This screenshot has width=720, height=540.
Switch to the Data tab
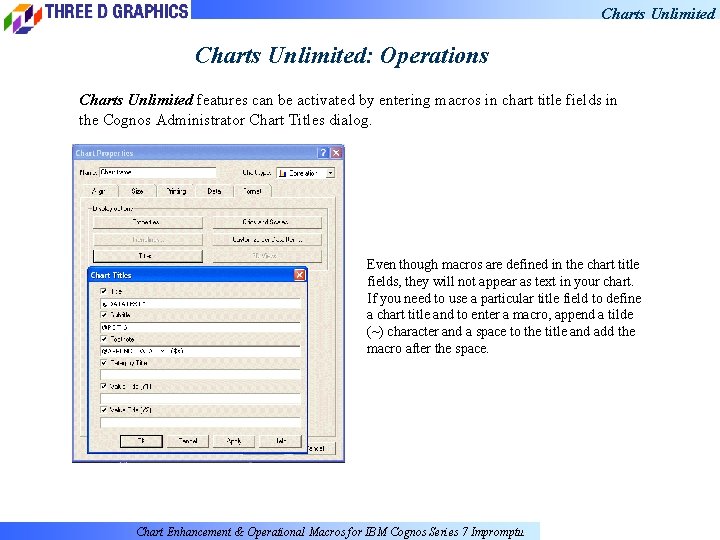click(x=214, y=191)
